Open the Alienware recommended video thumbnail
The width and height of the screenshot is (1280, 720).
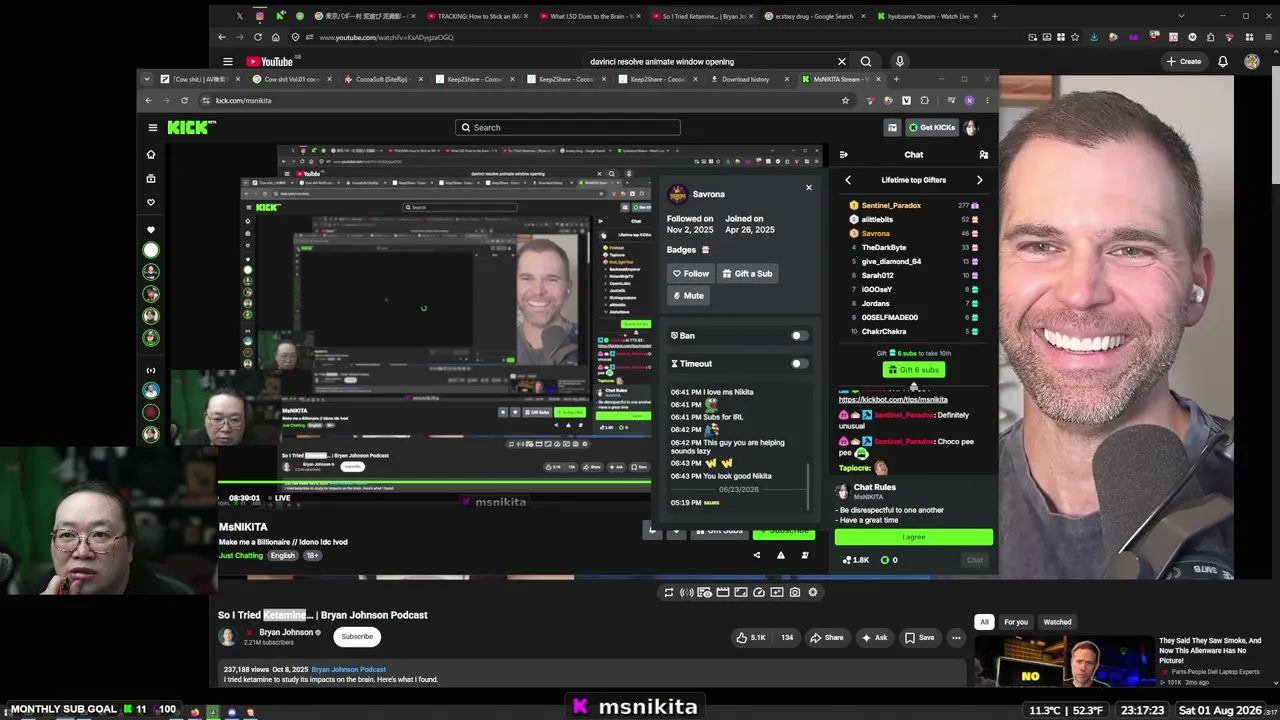[x=1064, y=662]
